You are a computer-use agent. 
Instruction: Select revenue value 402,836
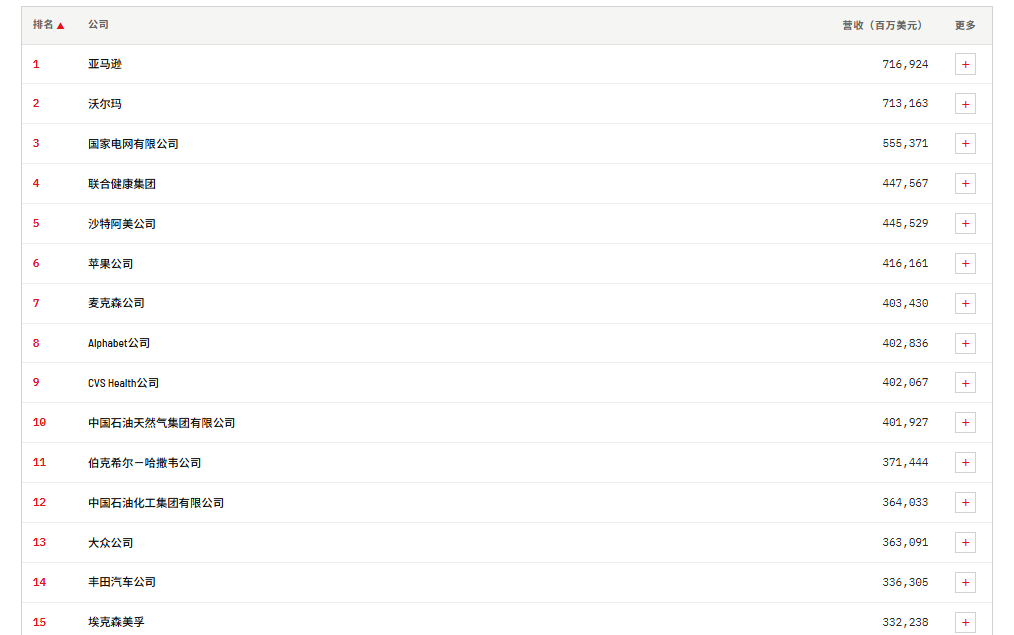pyautogui.click(x=905, y=343)
